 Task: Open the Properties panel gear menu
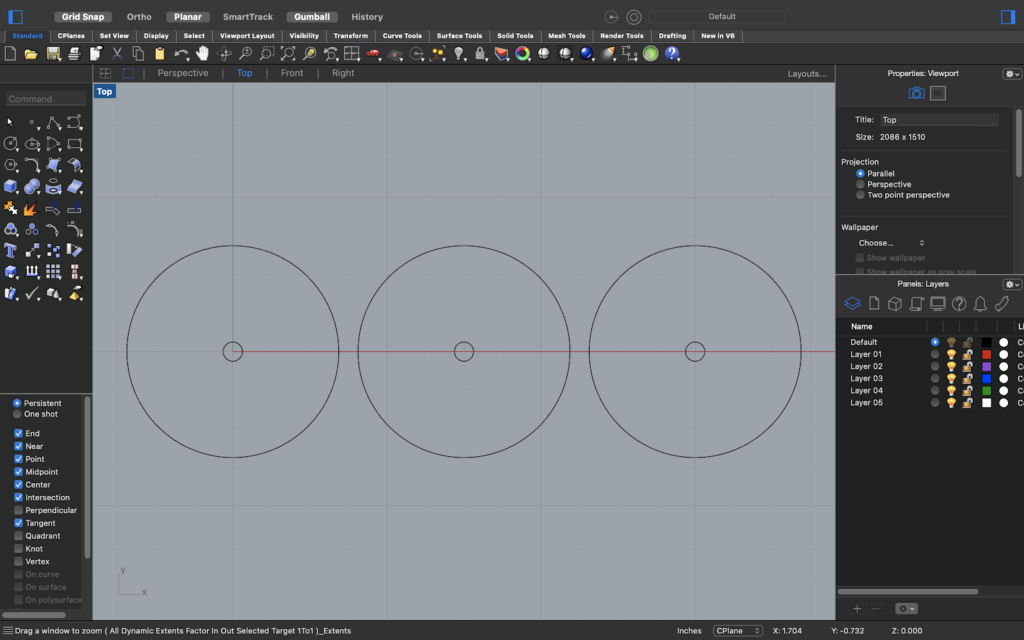[1012, 74]
